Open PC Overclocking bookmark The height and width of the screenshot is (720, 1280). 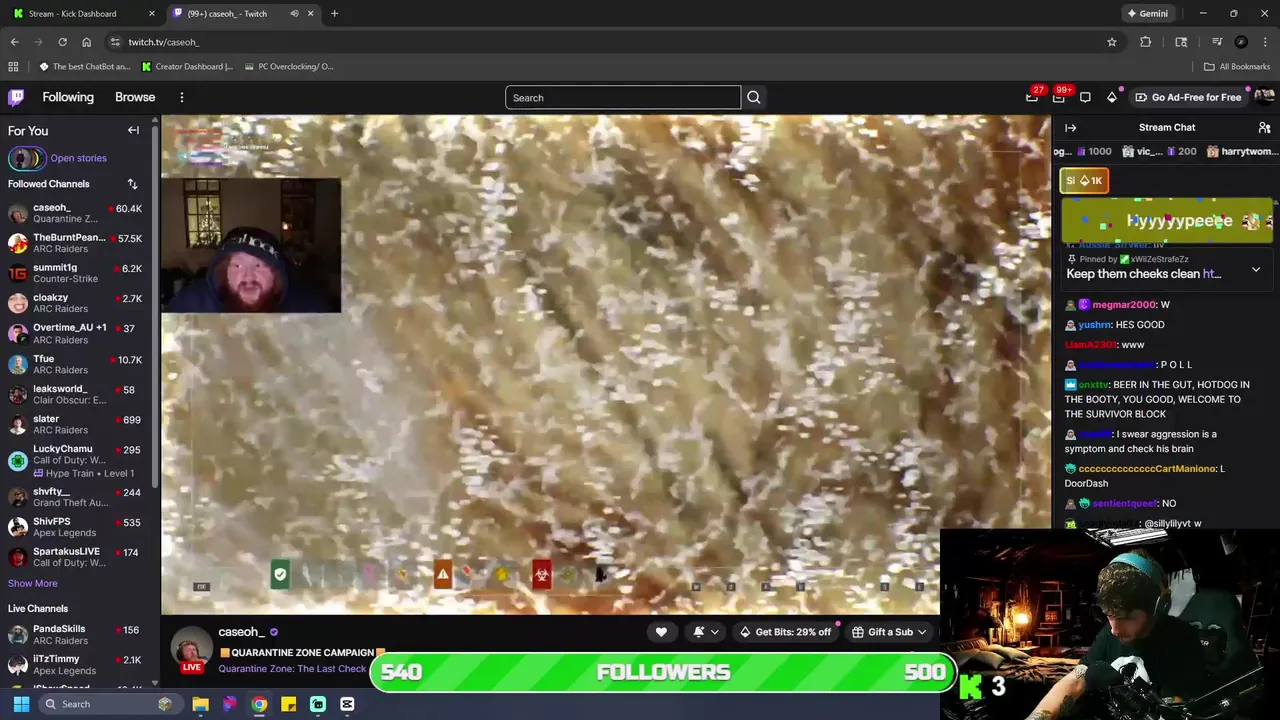coord(287,67)
